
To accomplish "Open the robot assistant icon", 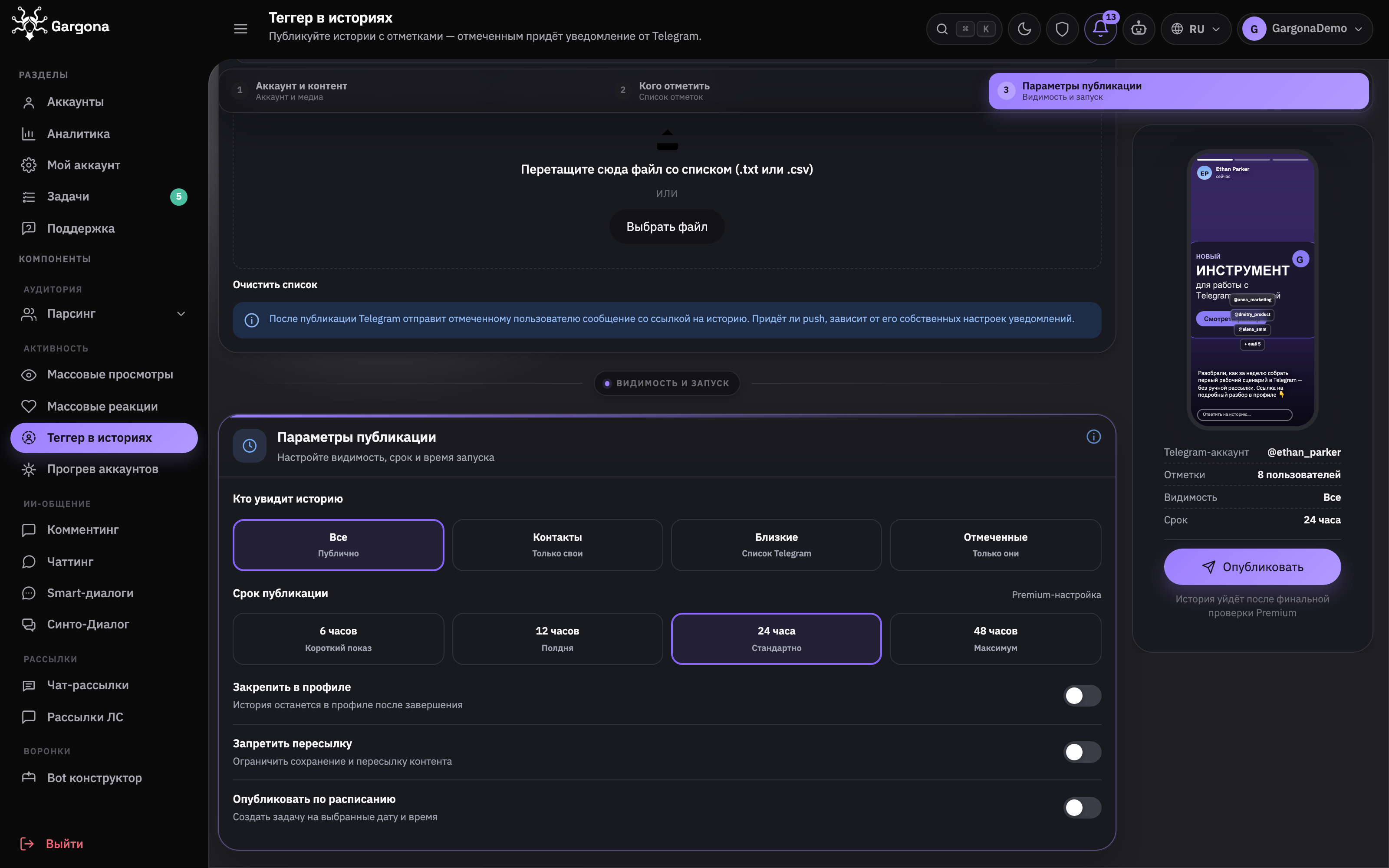I will point(1139,29).
